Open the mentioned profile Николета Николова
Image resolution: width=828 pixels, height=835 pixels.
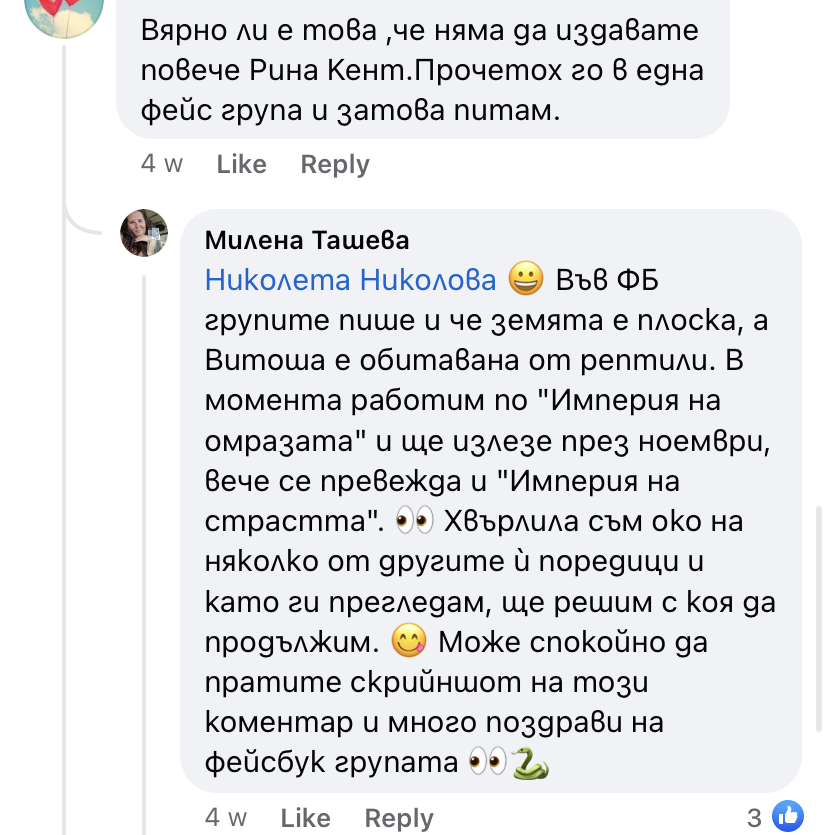coord(350,280)
